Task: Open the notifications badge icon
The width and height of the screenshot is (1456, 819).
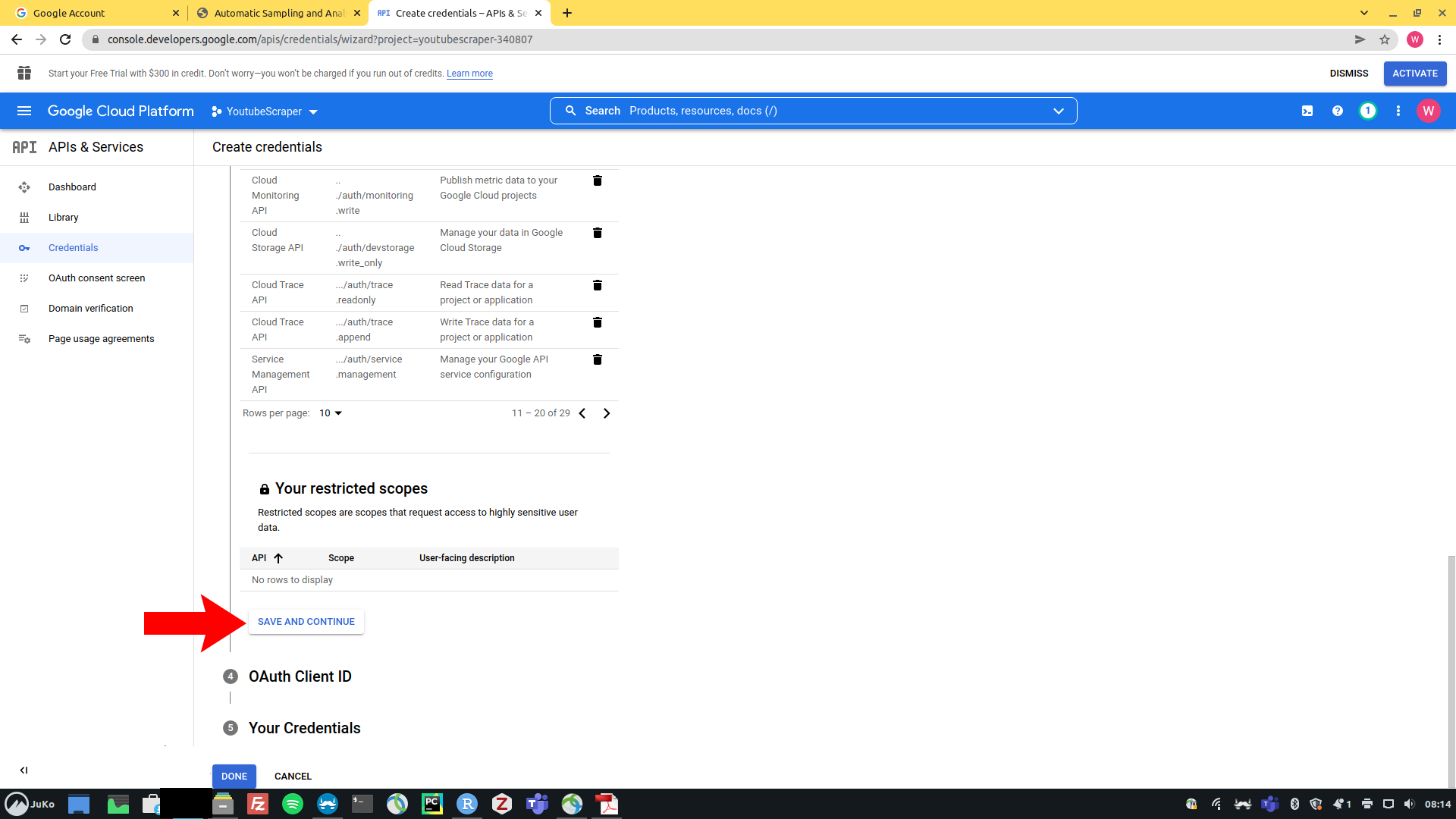Action: tap(1368, 111)
